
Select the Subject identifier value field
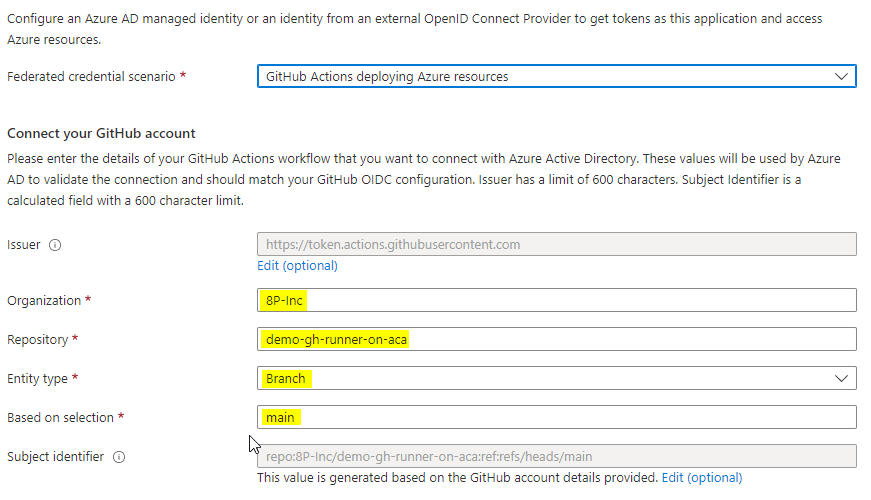click(x=556, y=456)
